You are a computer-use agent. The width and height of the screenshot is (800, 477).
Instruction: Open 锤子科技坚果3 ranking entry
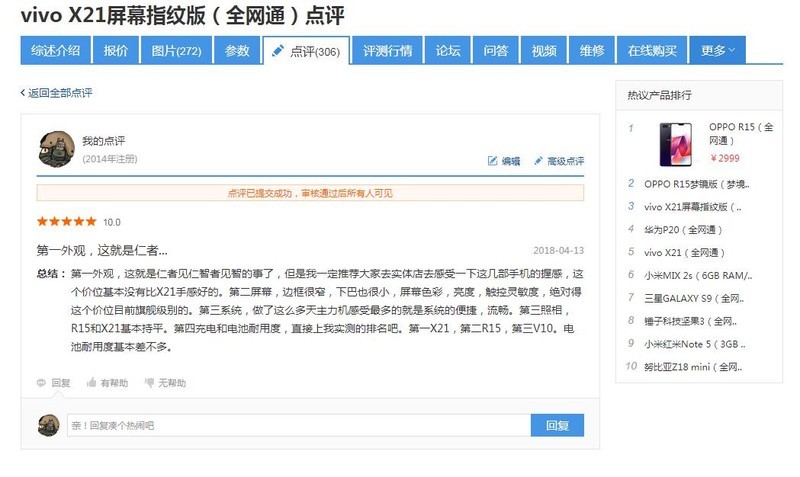click(690, 321)
